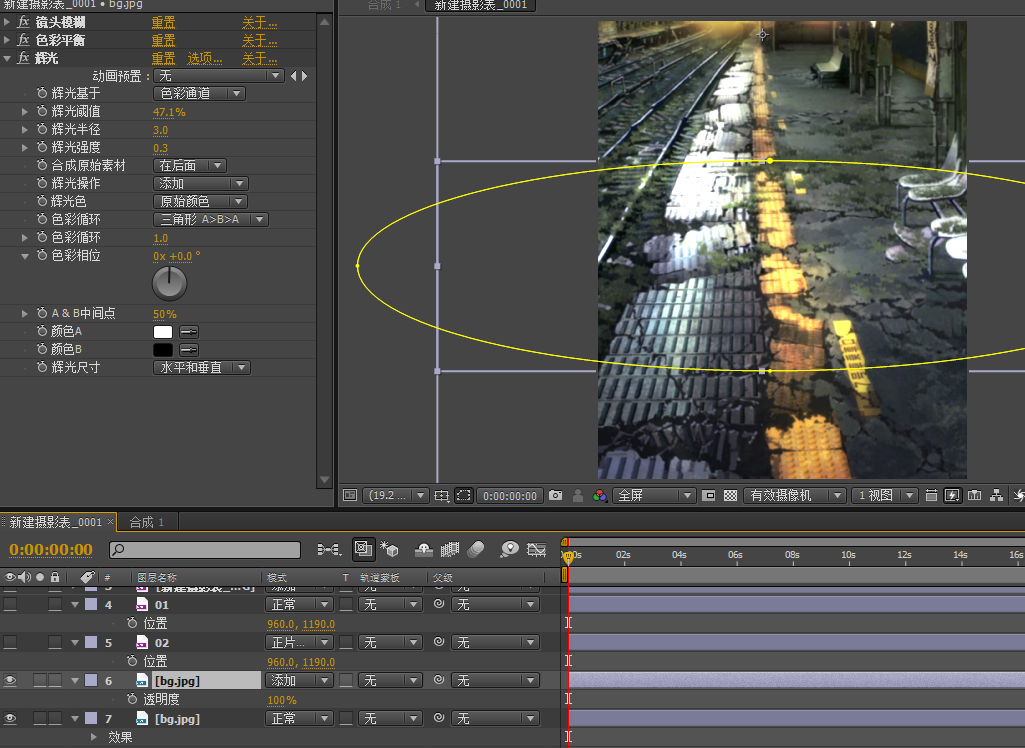
Task: Click the white 颜色A color swatch
Action: point(163,332)
